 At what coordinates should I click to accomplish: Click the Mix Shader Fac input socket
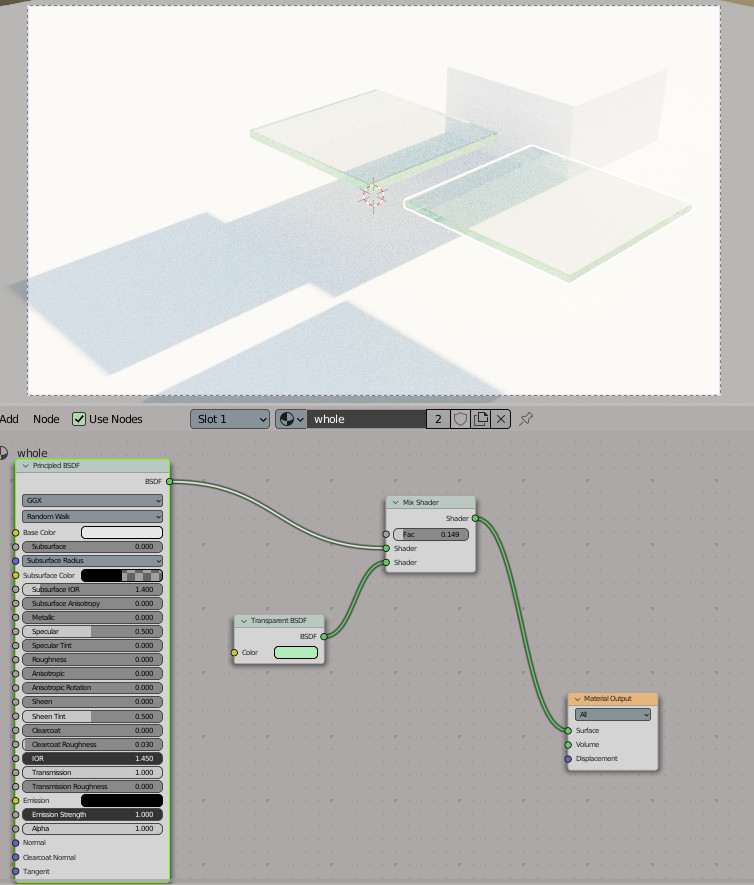(x=386, y=534)
